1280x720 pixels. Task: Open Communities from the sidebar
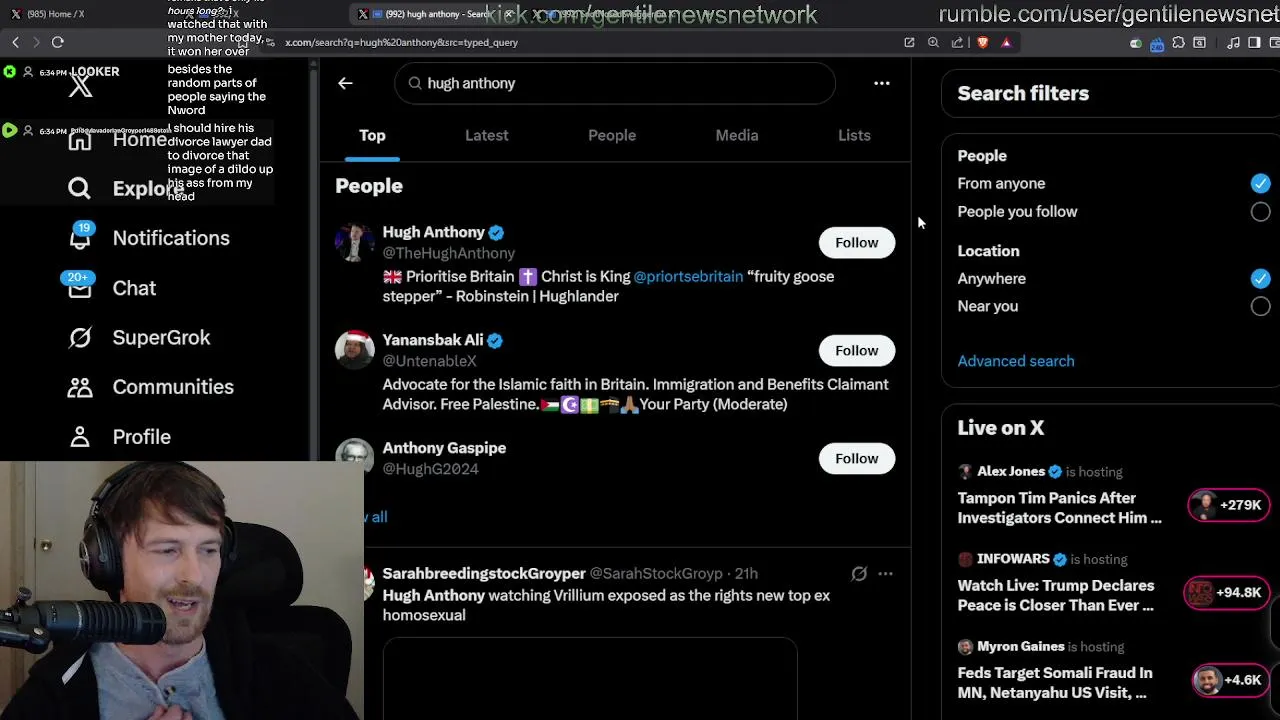coord(151,387)
